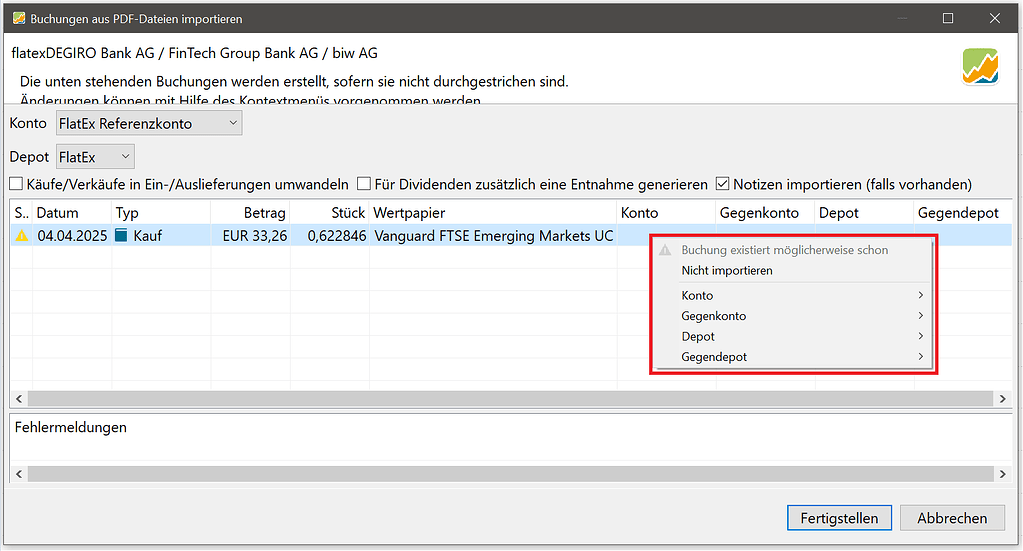This screenshot has height=551, width=1023.
Task: Click the Fertigstellen button
Action: [839, 518]
